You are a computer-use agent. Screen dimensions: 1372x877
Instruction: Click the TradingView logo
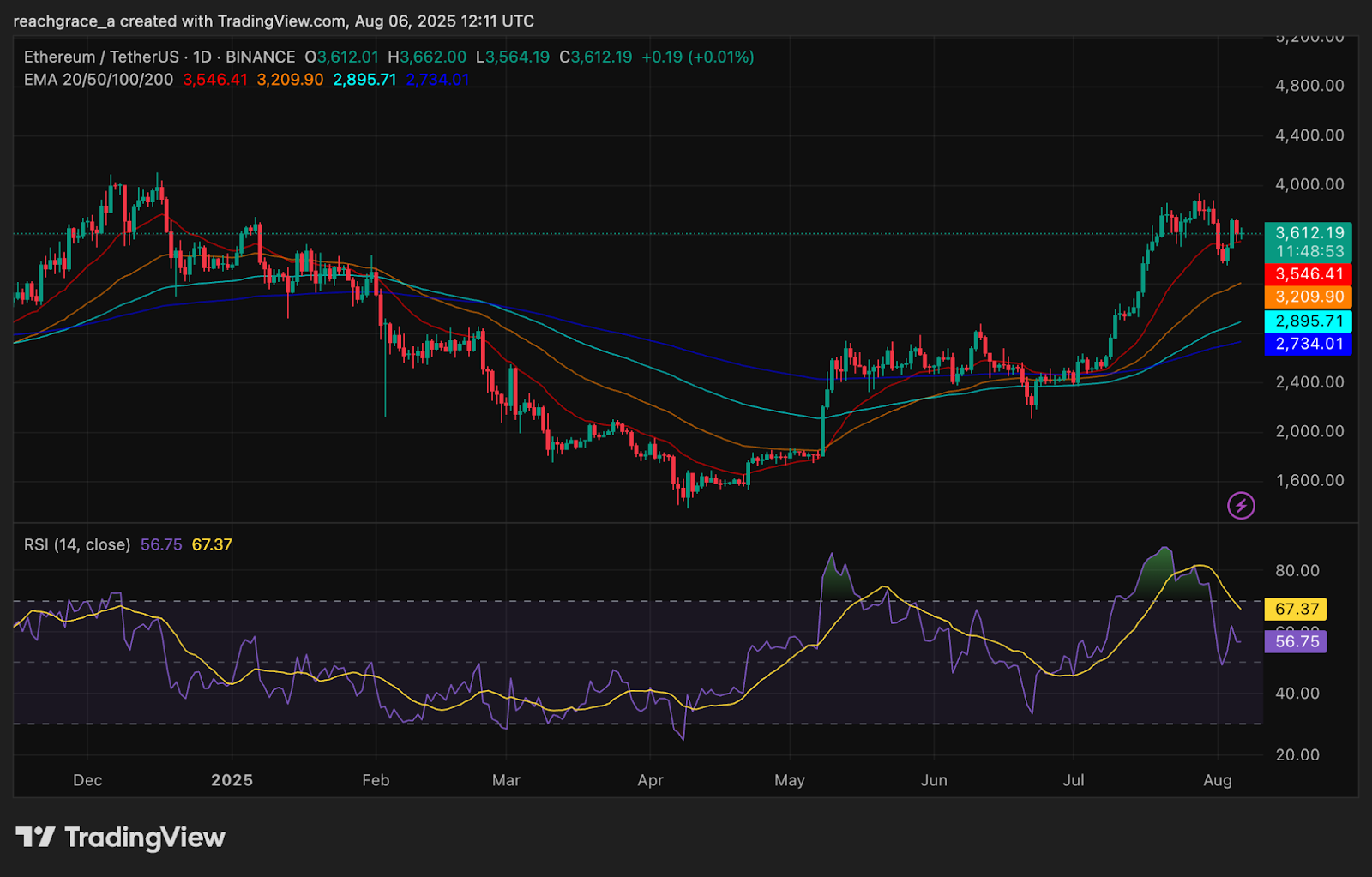(x=123, y=838)
